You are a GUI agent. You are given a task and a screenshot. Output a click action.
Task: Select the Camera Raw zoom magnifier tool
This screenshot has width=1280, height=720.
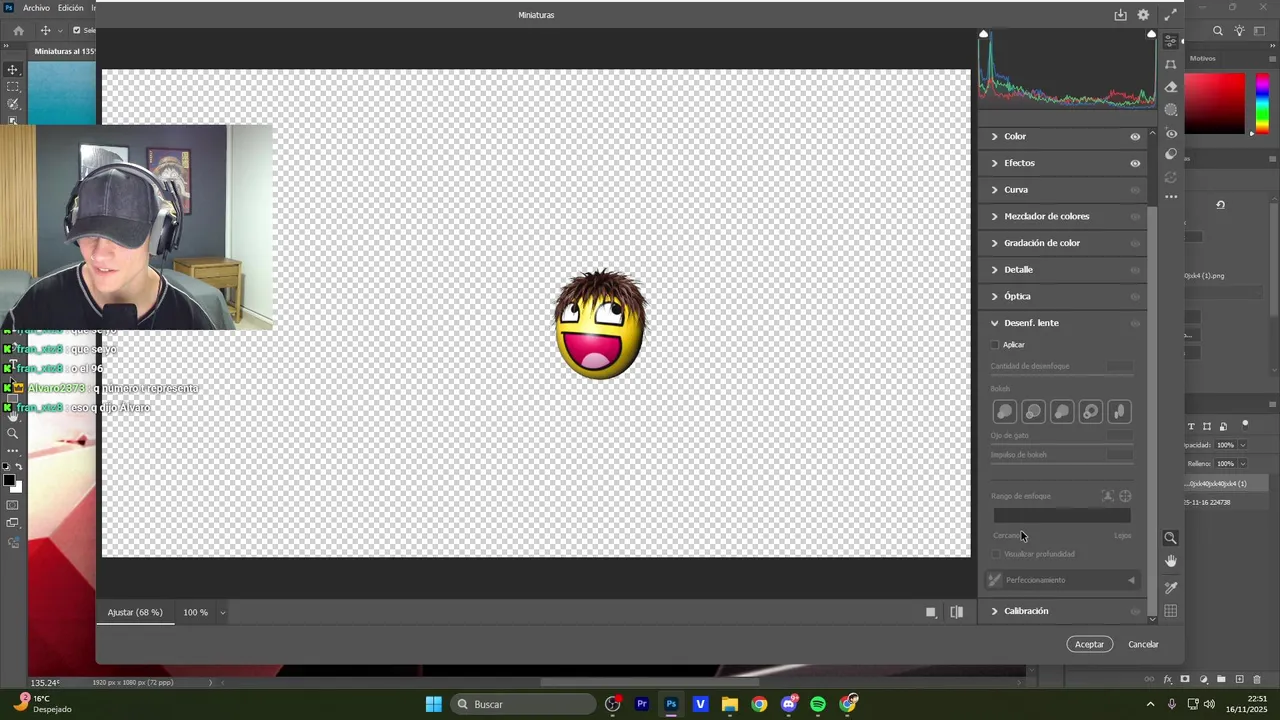[x=1171, y=538]
